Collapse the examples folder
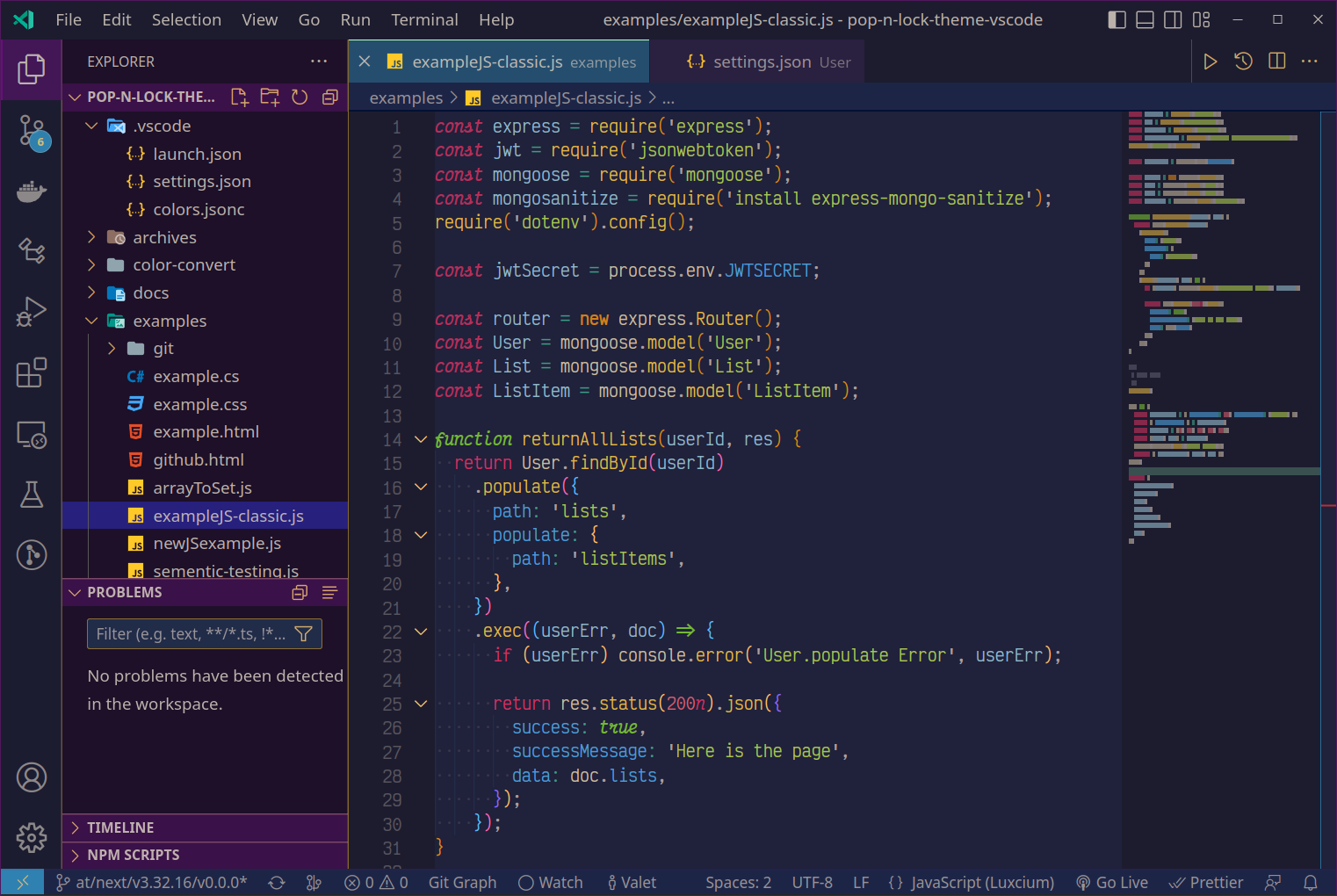Screen dimensions: 1337x896 tap(91, 321)
